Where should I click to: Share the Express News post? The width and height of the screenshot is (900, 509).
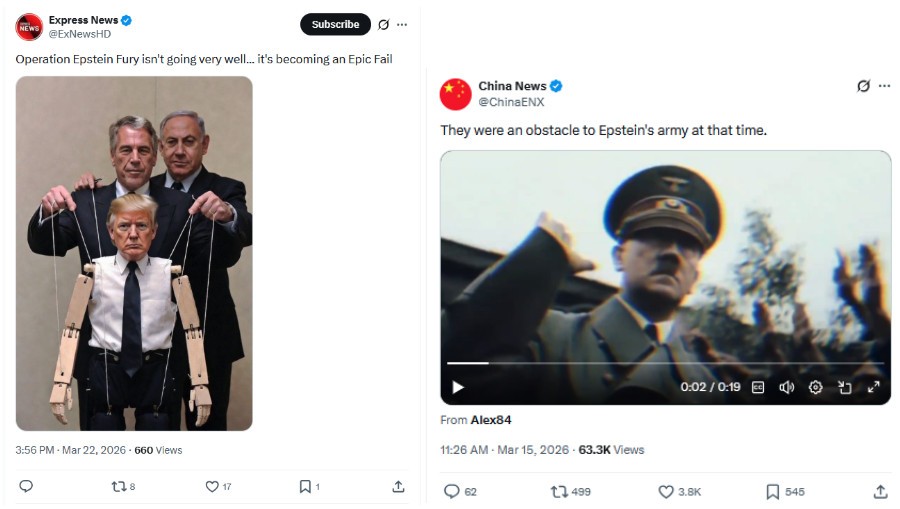click(x=398, y=487)
